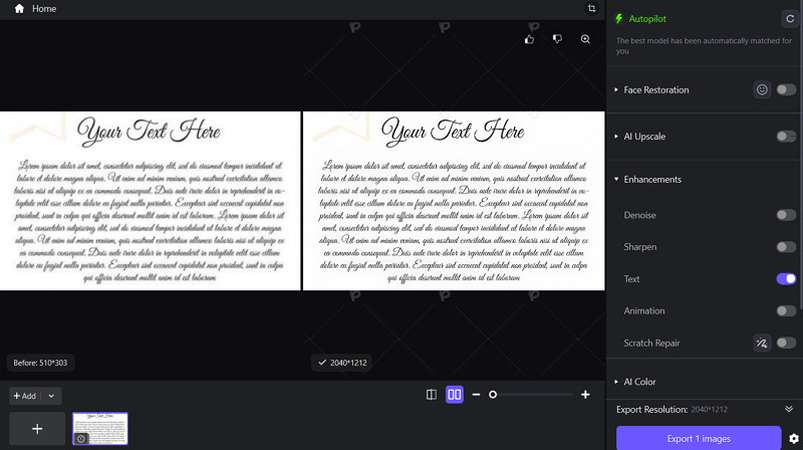Click the large plus add-image tile

tap(37, 428)
